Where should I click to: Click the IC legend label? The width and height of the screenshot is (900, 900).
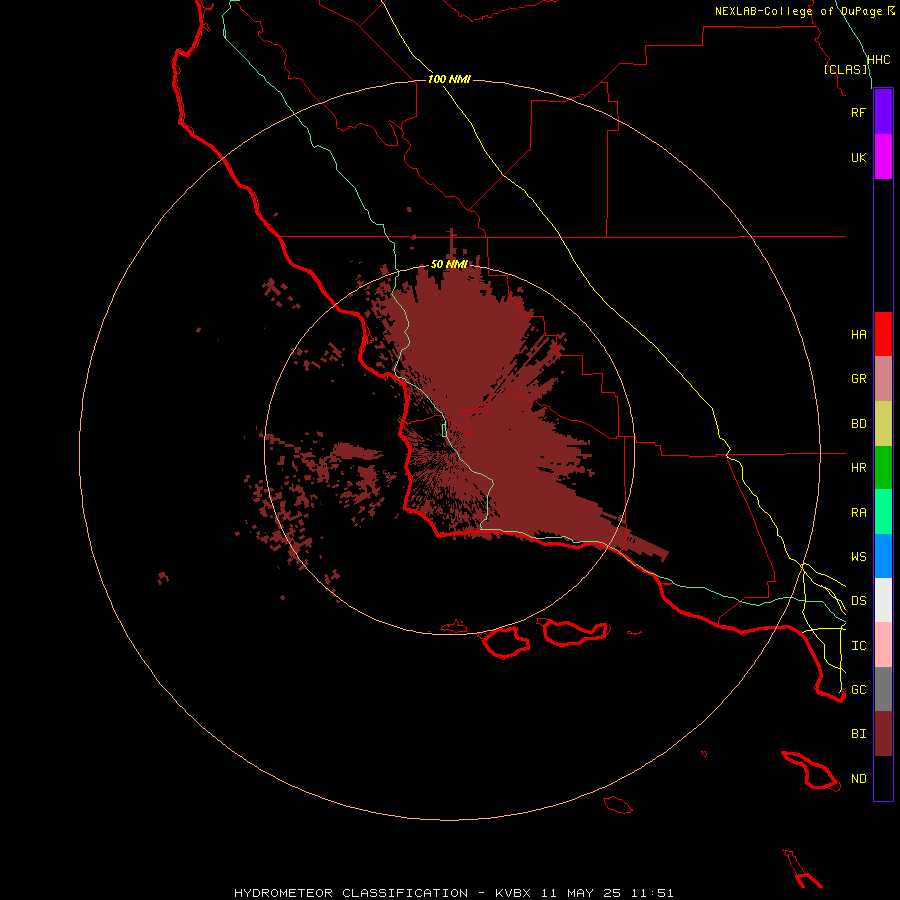858,646
